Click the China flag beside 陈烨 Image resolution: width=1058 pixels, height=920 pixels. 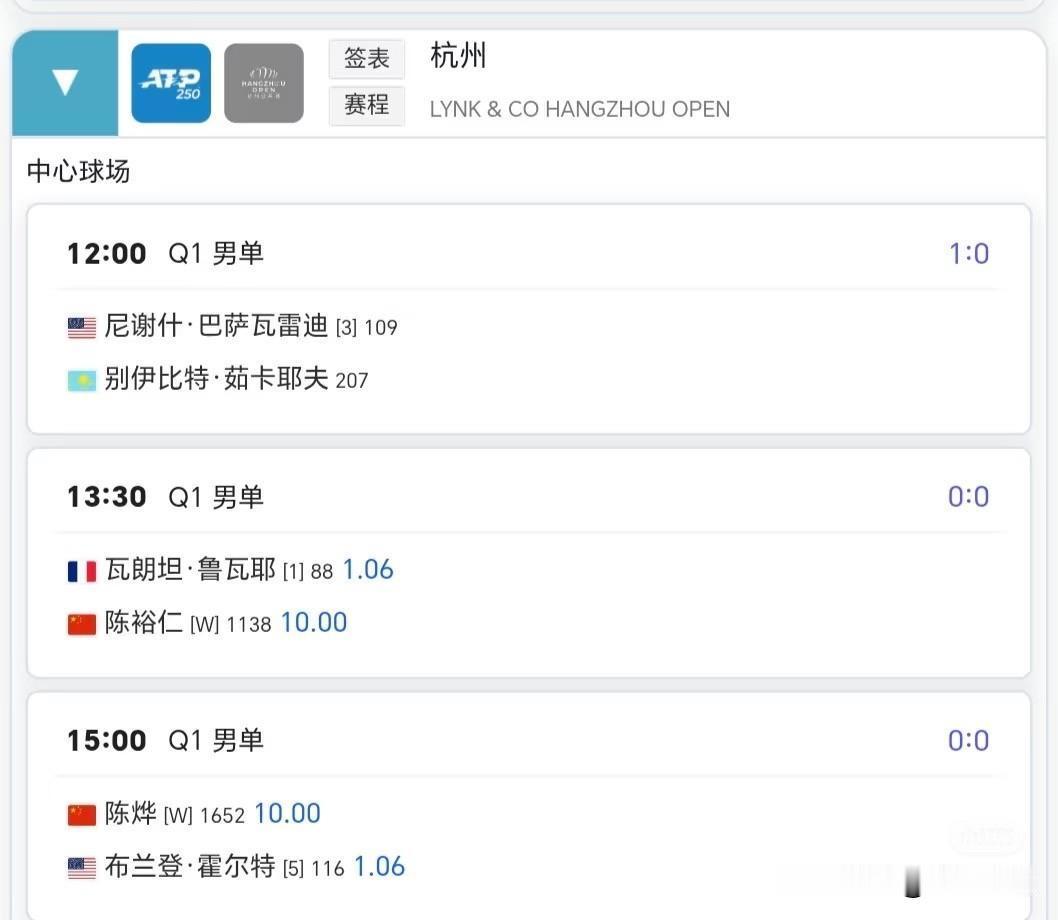pyautogui.click(x=82, y=815)
